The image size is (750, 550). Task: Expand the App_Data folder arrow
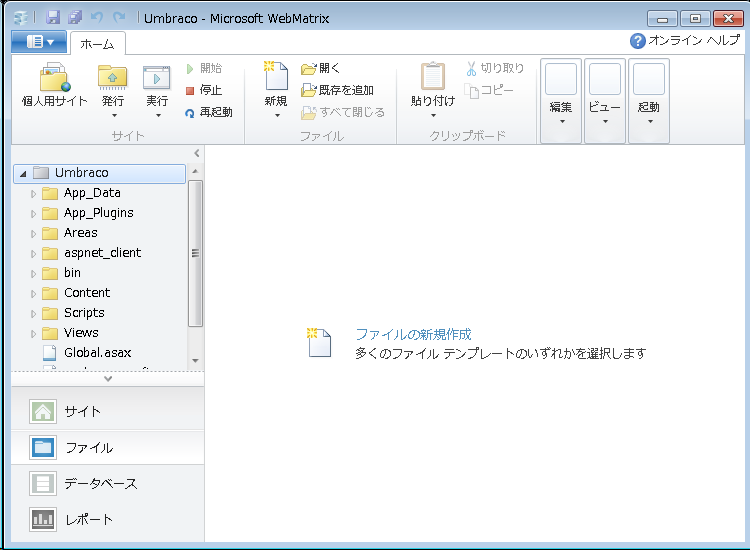pos(33,194)
